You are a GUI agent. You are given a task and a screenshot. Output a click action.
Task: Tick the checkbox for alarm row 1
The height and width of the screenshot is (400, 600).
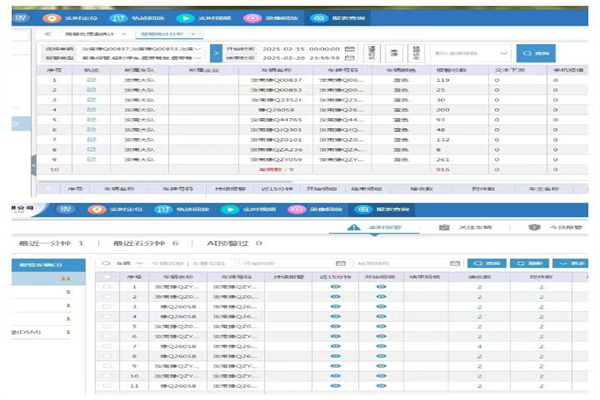point(107,287)
